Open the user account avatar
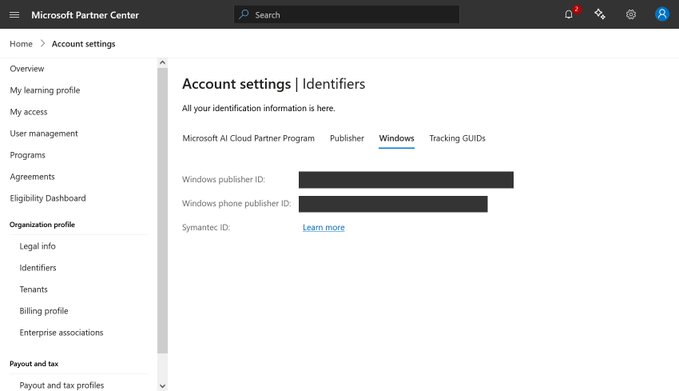 click(662, 14)
